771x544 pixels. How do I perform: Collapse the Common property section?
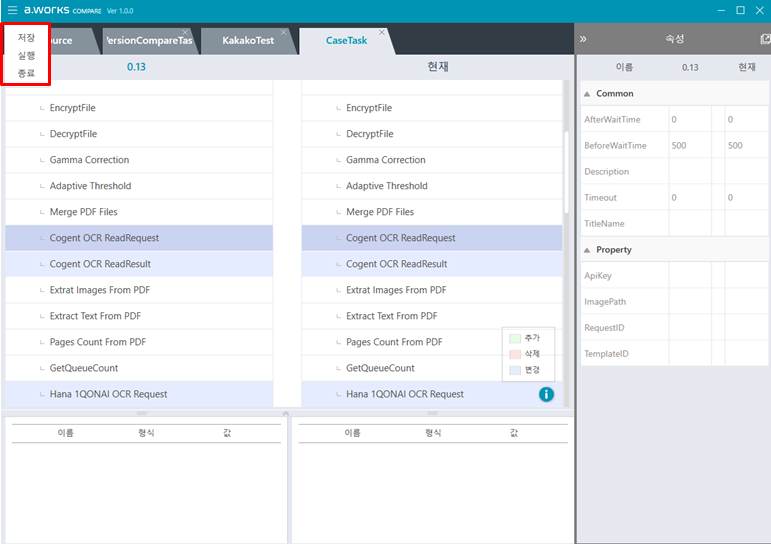pyautogui.click(x=587, y=94)
